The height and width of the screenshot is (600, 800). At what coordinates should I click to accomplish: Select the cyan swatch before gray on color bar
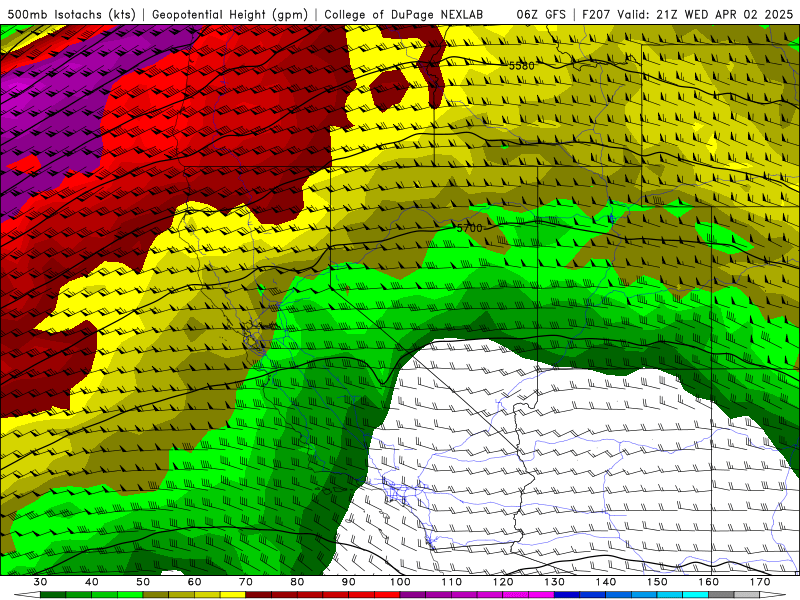coord(696,595)
